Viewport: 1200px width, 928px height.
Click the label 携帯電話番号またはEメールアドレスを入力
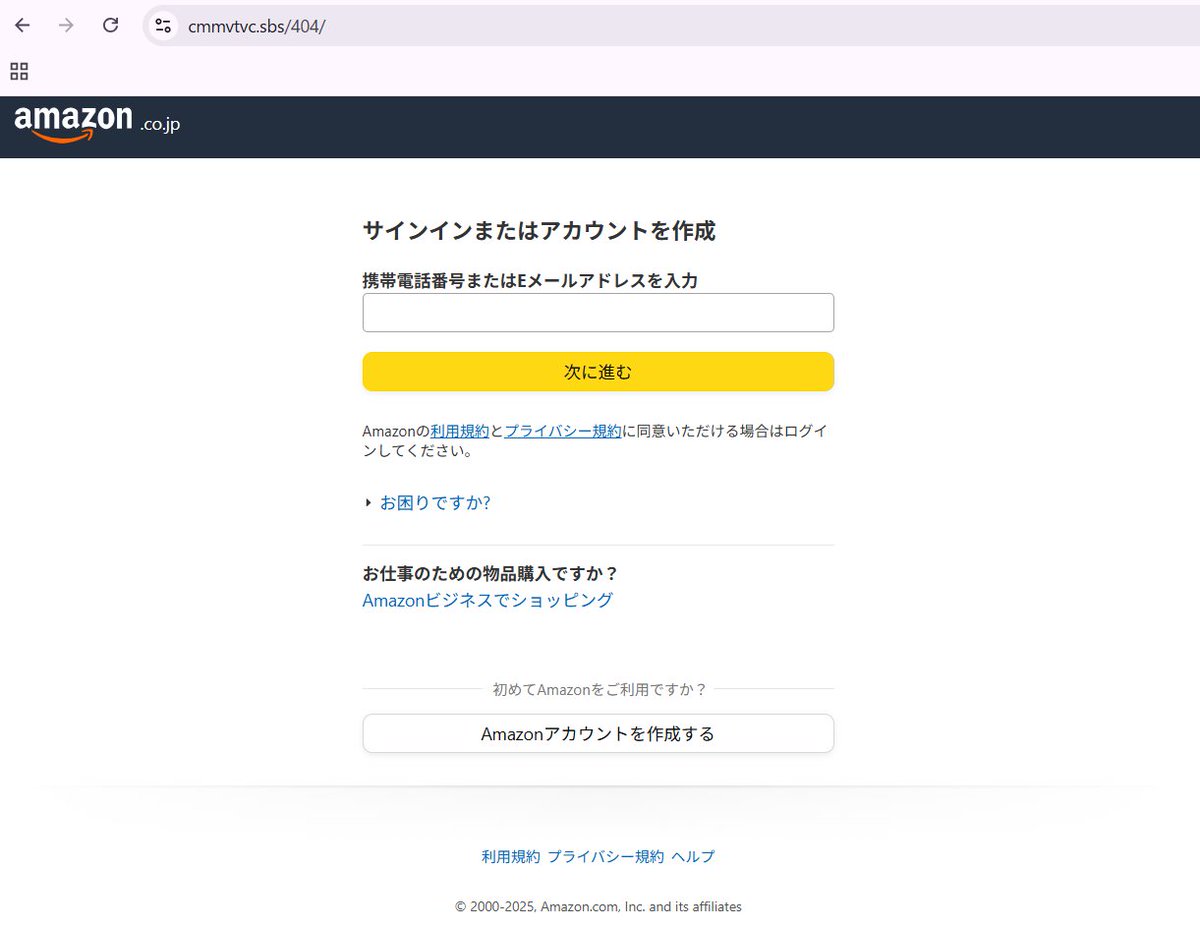coord(530,281)
